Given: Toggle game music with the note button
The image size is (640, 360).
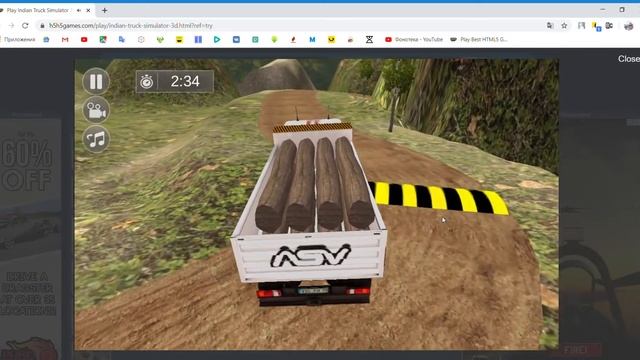Looking at the screenshot, I should (x=96, y=140).
